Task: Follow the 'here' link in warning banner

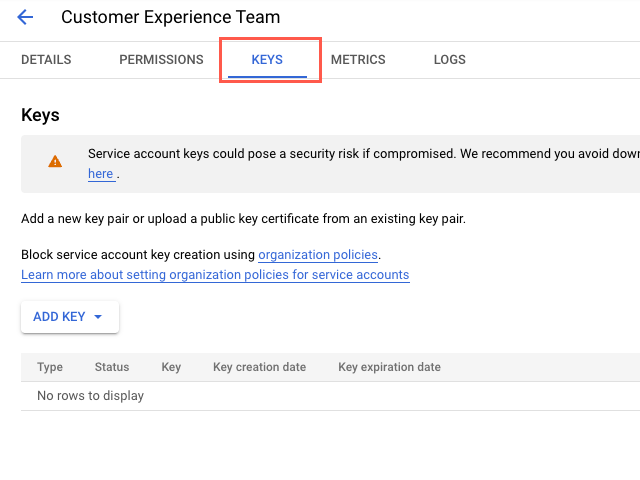Action: [100, 174]
